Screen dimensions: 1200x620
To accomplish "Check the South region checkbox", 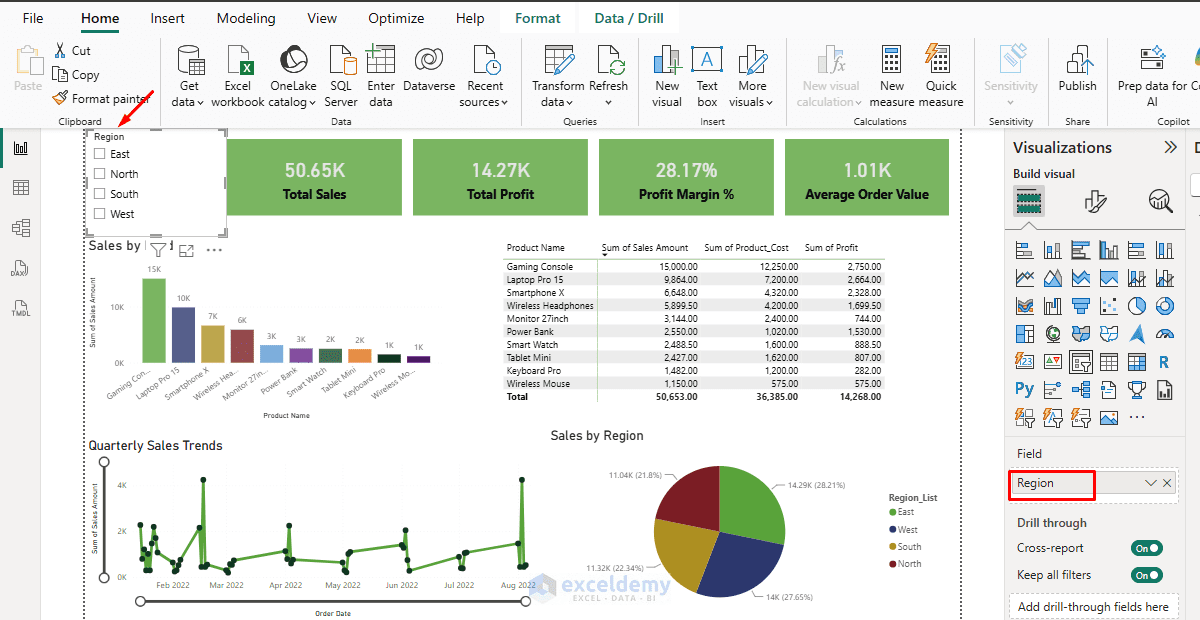I will click(99, 194).
